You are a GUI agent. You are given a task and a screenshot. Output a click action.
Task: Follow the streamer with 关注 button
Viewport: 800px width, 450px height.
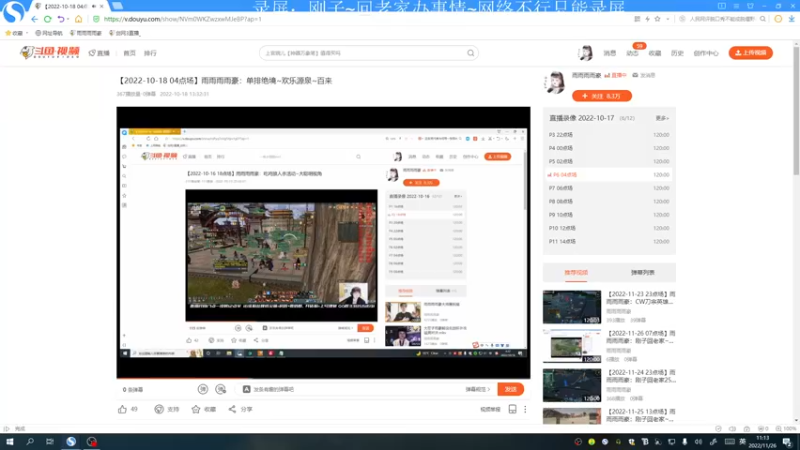coord(602,96)
